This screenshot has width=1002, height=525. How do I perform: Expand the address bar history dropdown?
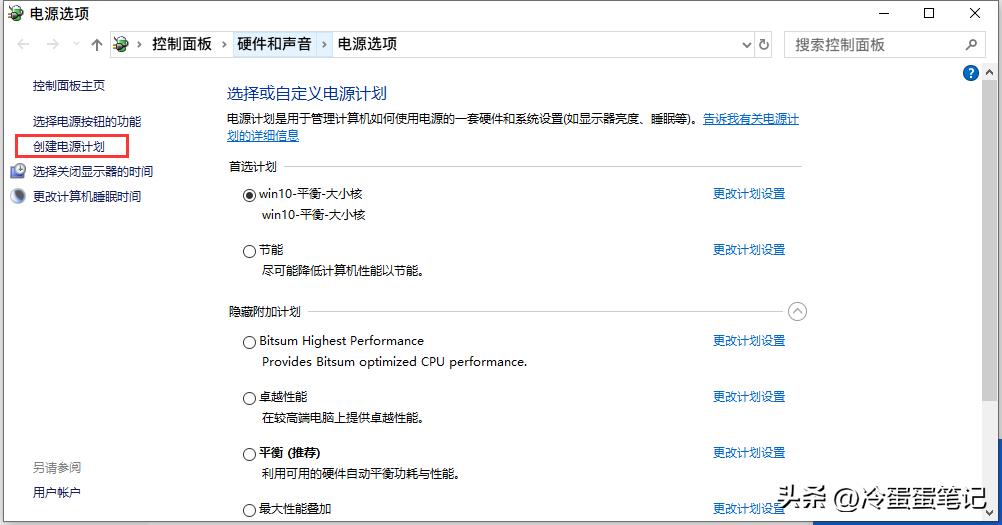coord(746,45)
